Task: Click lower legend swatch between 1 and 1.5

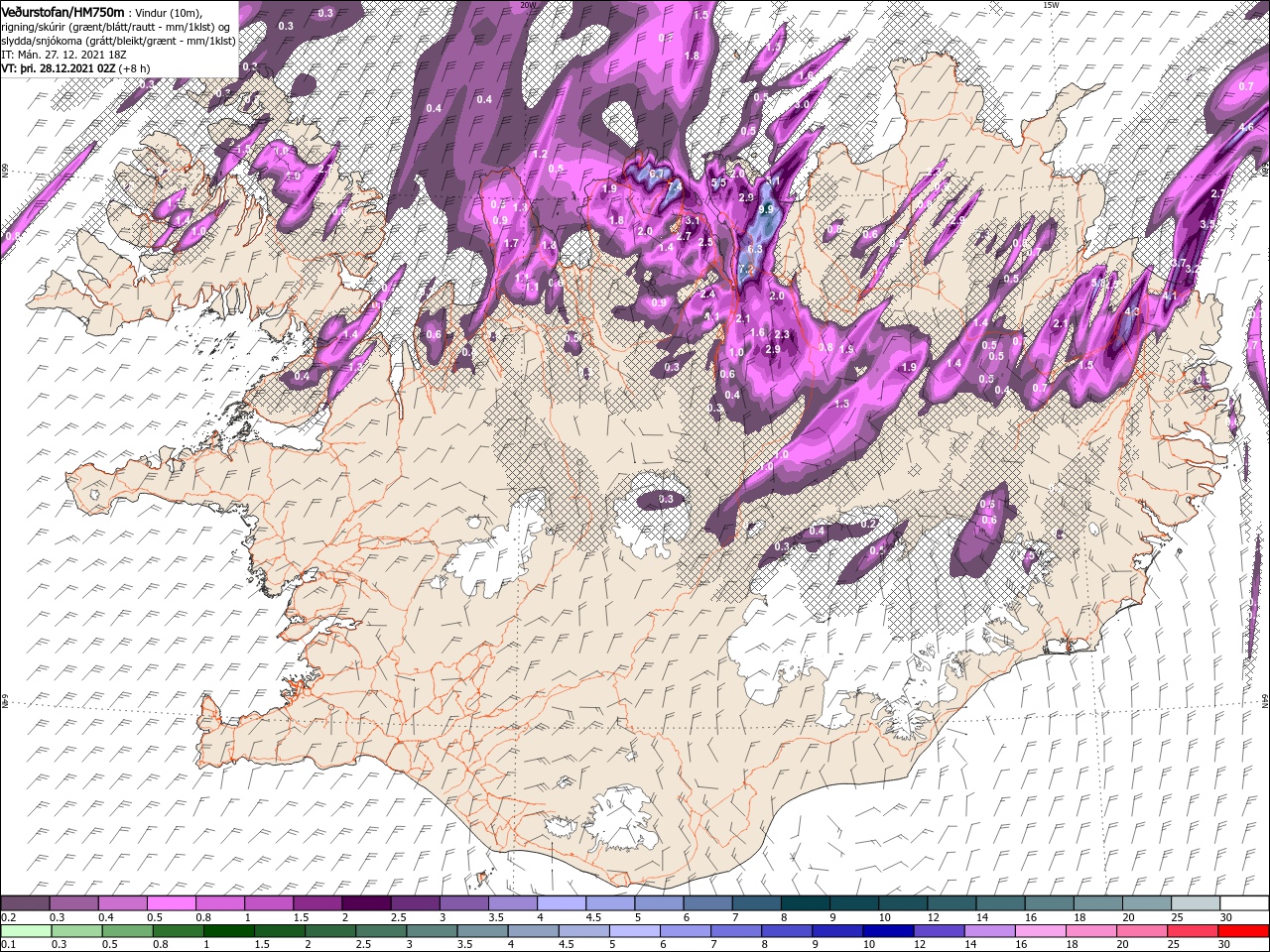Action: (229, 931)
